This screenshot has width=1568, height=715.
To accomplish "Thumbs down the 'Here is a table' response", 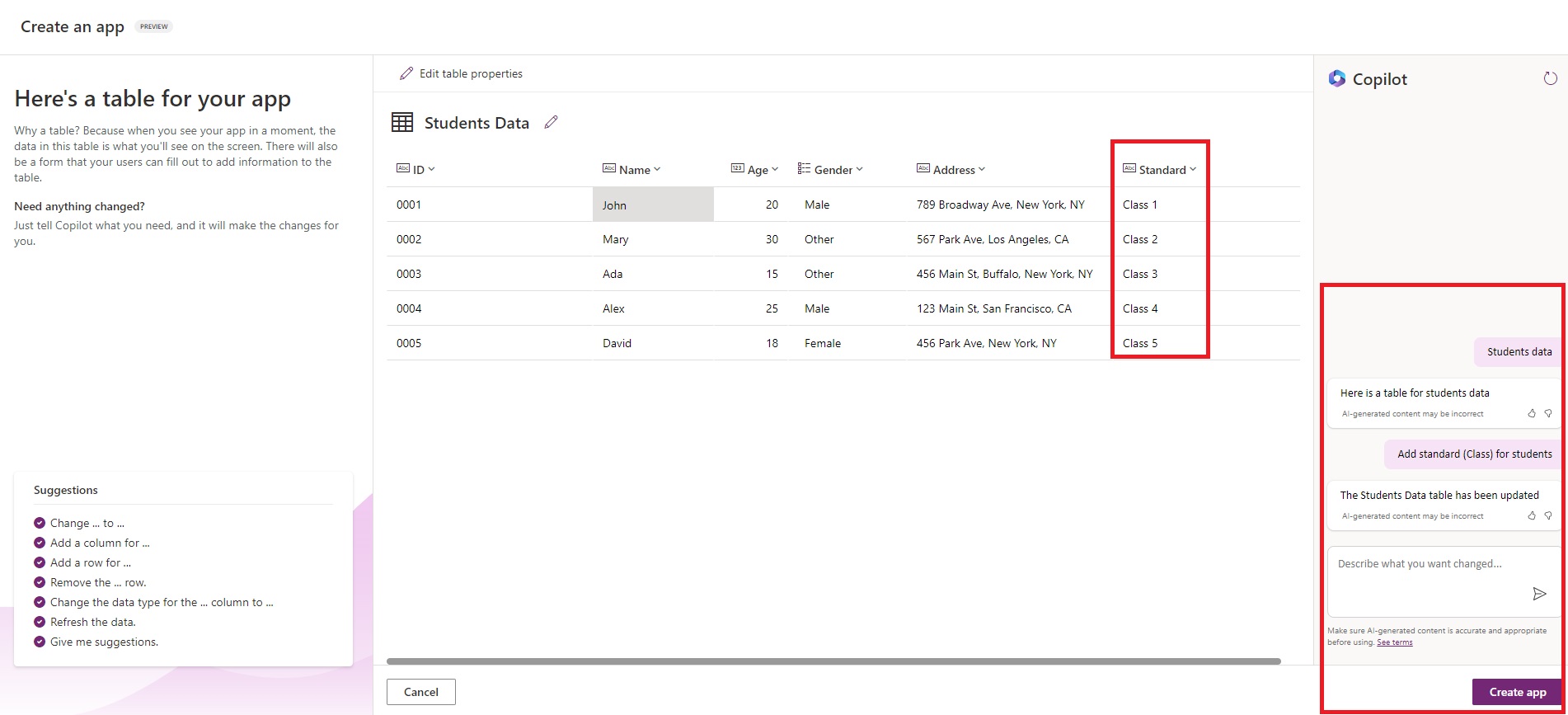I will [1548, 414].
